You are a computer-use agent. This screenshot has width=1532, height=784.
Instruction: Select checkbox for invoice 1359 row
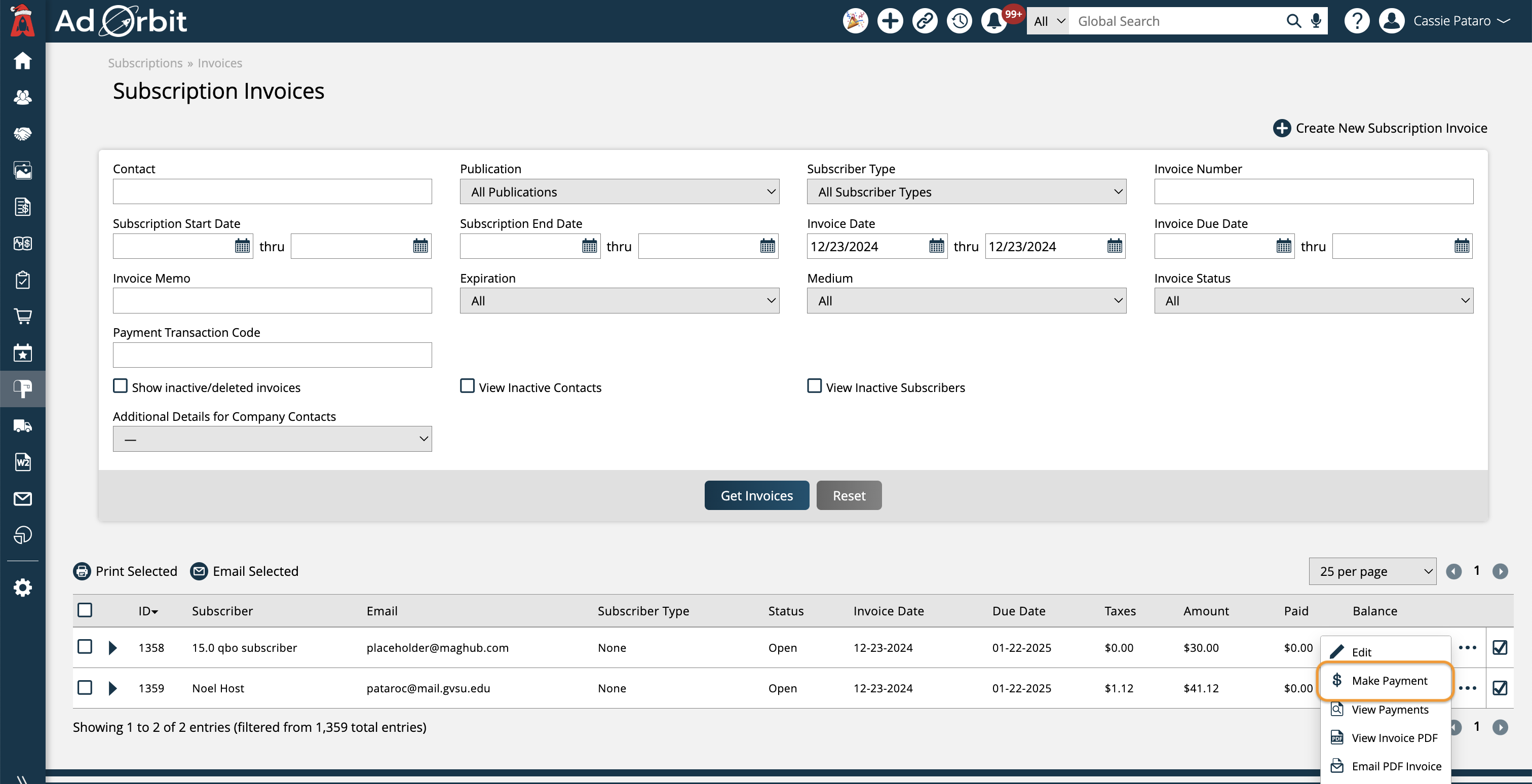85,688
